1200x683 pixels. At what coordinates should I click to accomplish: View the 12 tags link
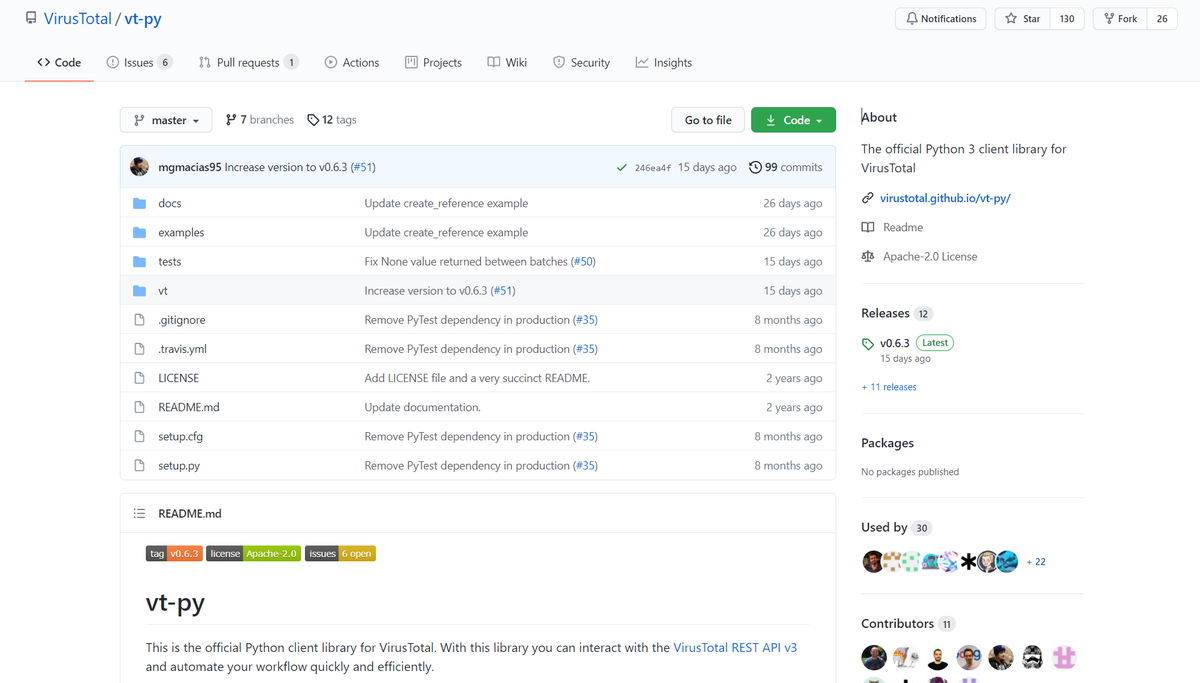point(332,120)
